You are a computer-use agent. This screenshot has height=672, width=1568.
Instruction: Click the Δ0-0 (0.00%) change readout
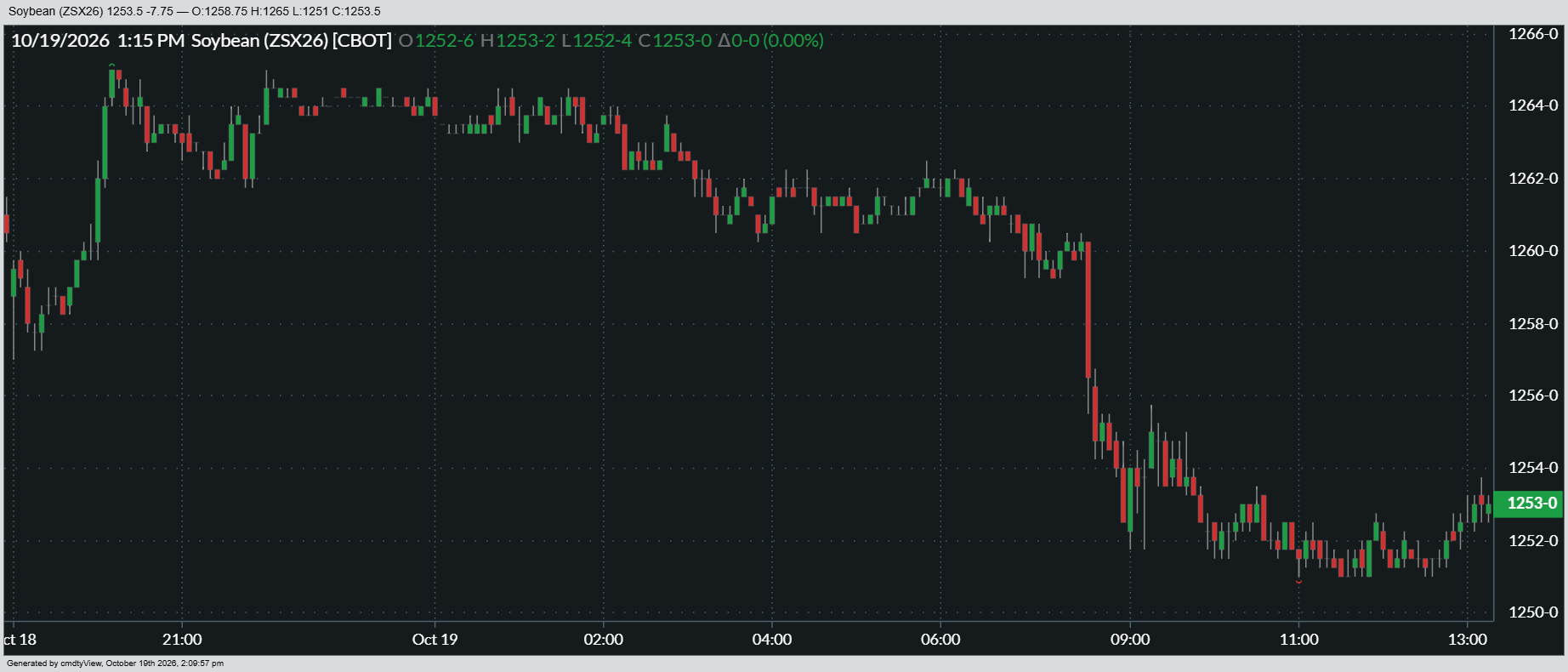770,41
